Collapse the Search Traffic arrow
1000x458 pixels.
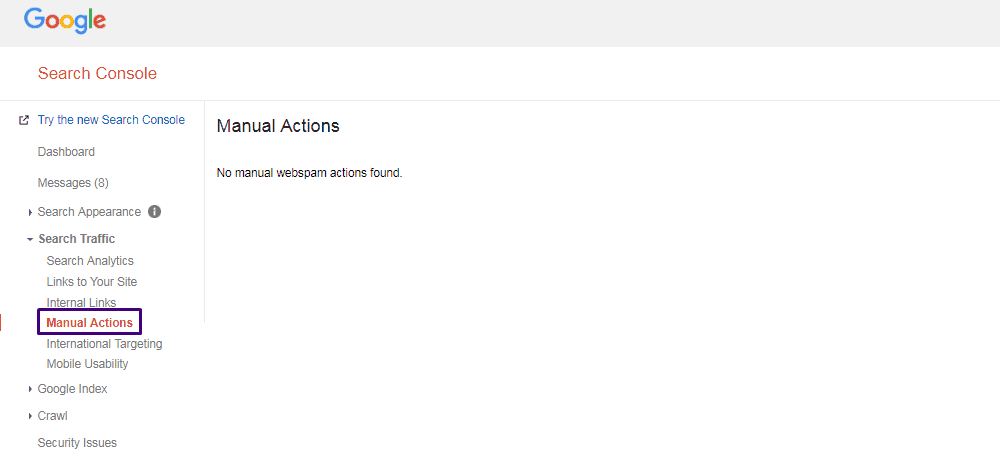30,239
